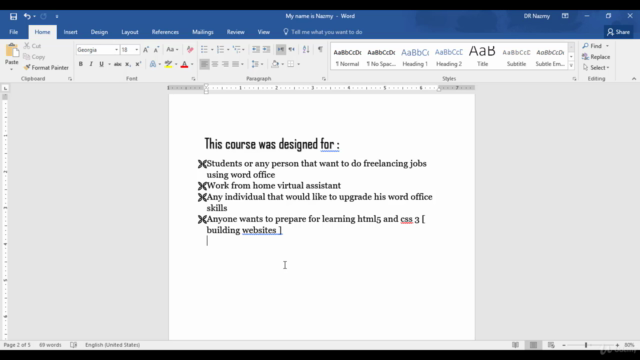Viewport: 640px width, 360px height.
Task: Toggle bold formatting
Action: [81, 64]
